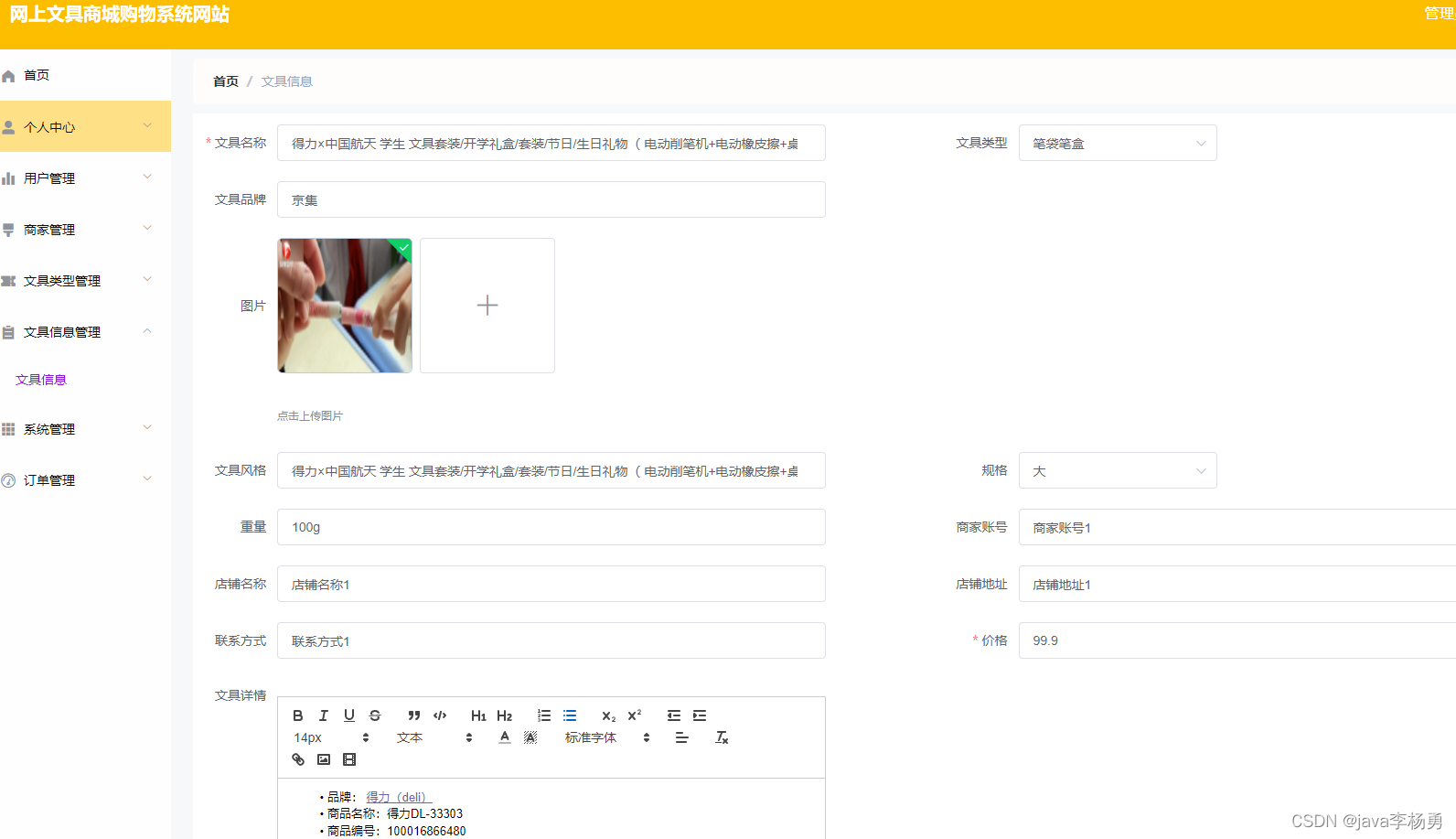Viewport: 1456px width, 839px height.
Task: Apply Heading 2 style
Action: point(505,715)
